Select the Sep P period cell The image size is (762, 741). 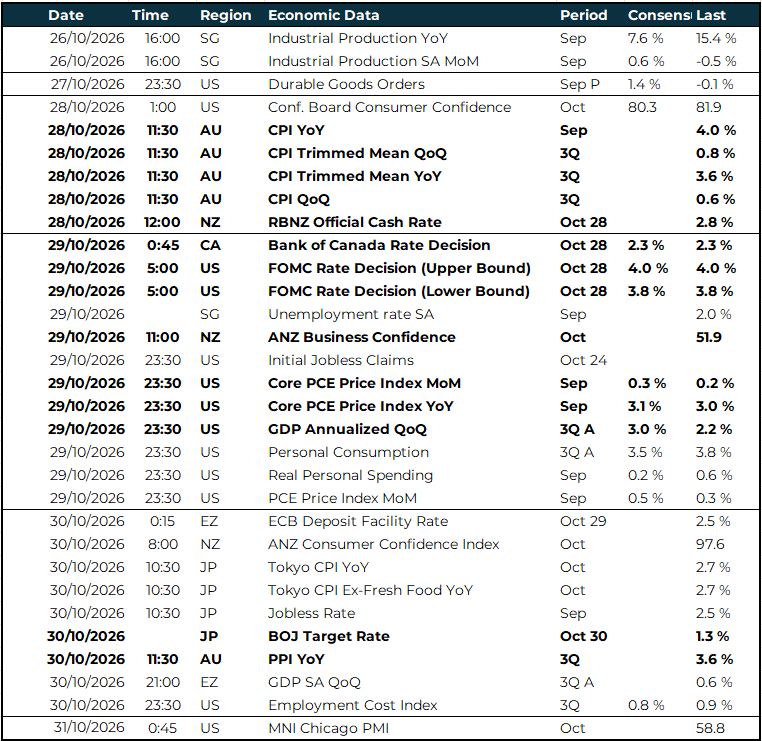tap(580, 85)
